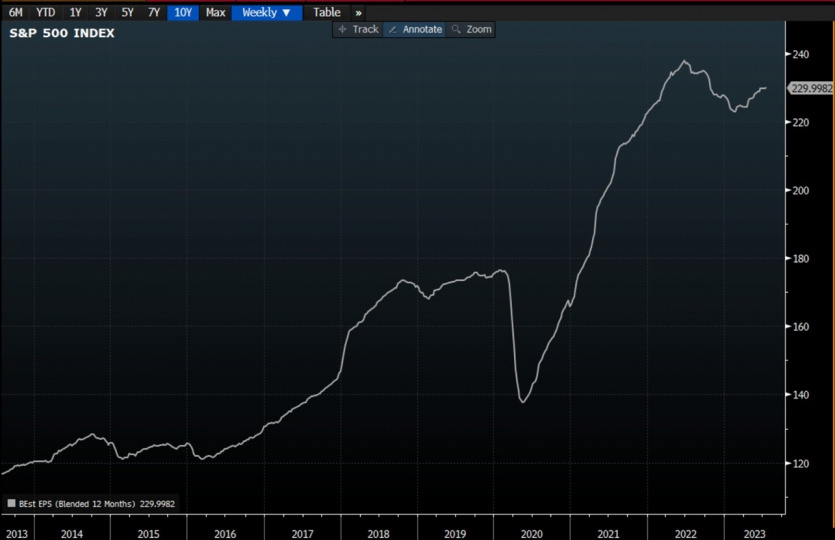Click the 2022 x-axis label
The height and width of the screenshot is (540, 835).
(x=686, y=534)
